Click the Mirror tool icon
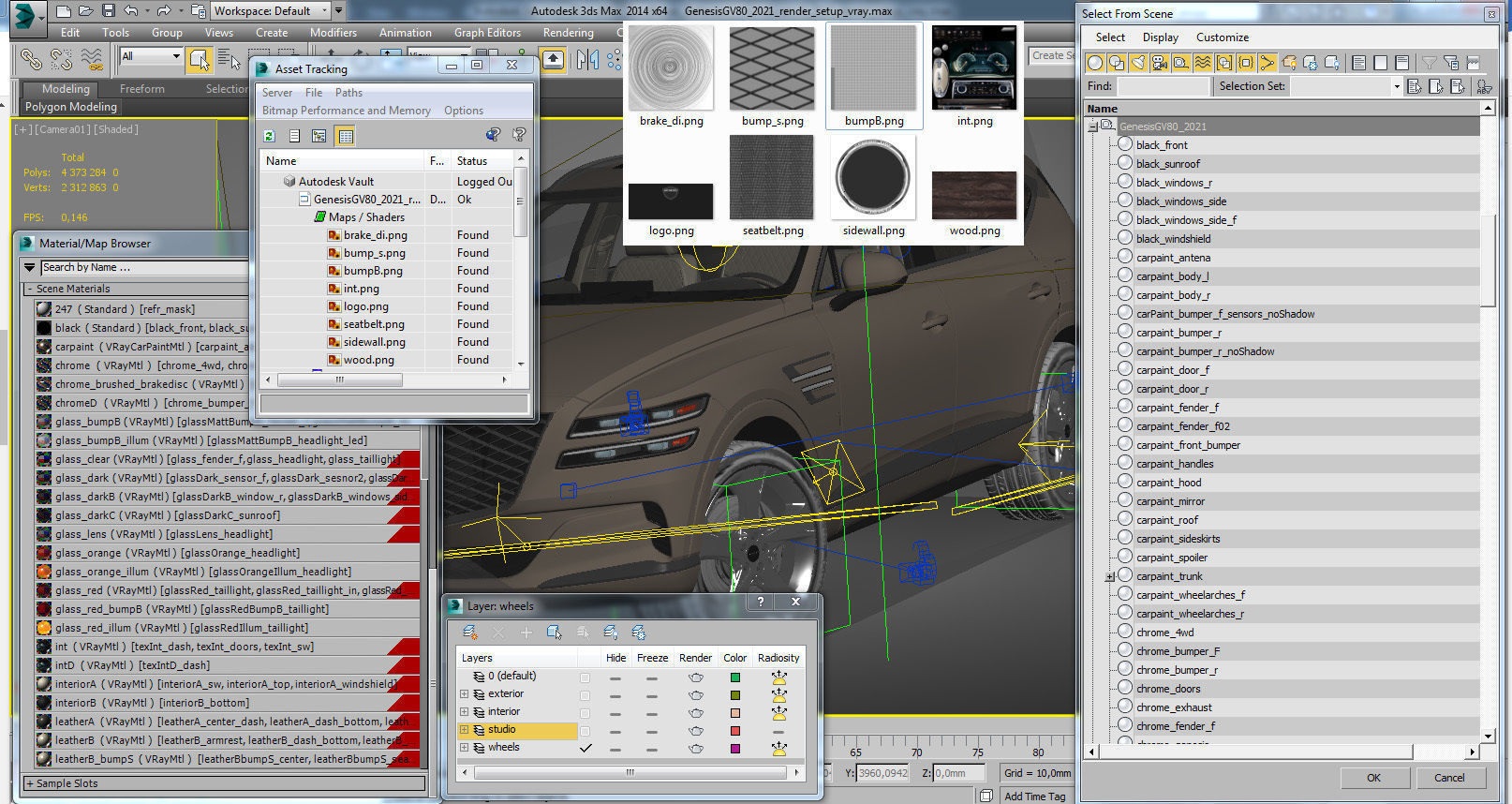The width and height of the screenshot is (1512, 804). (x=587, y=60)
